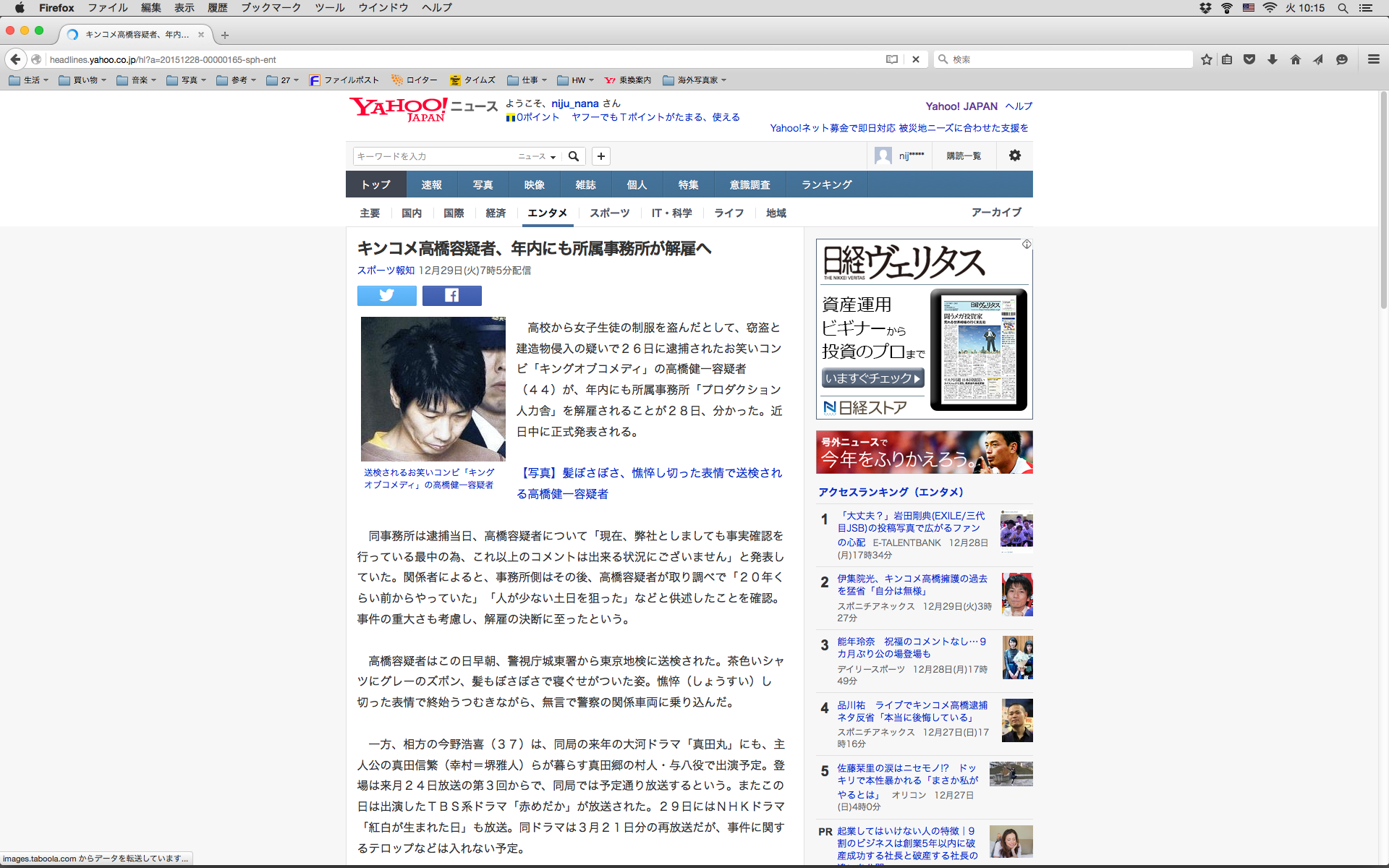Image resolution: width=1389 pixels, height=868 pixels.
Task: Enable Reader View book icon
Action: coord(892,59)
